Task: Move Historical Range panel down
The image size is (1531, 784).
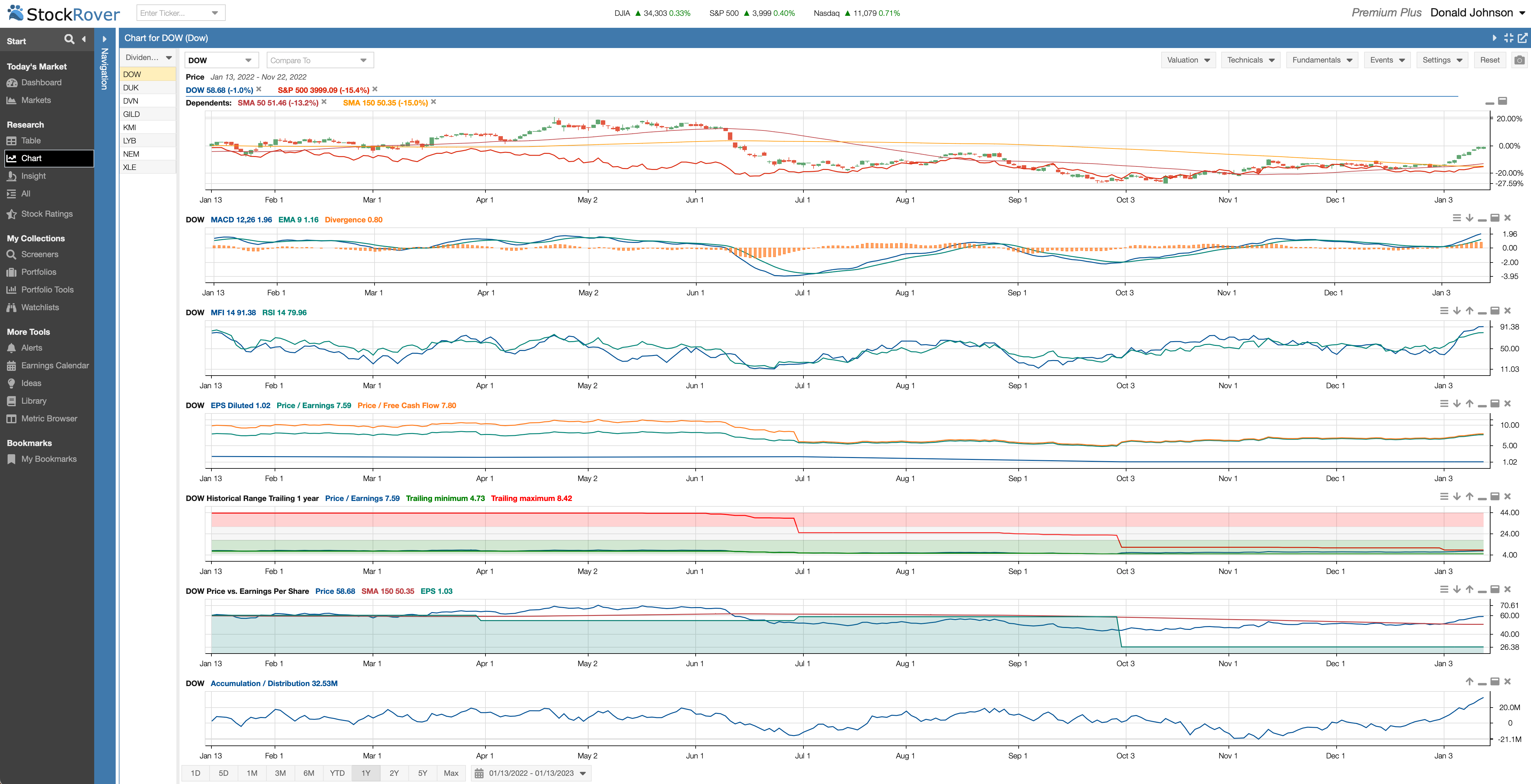Action: coord(1457,497)
